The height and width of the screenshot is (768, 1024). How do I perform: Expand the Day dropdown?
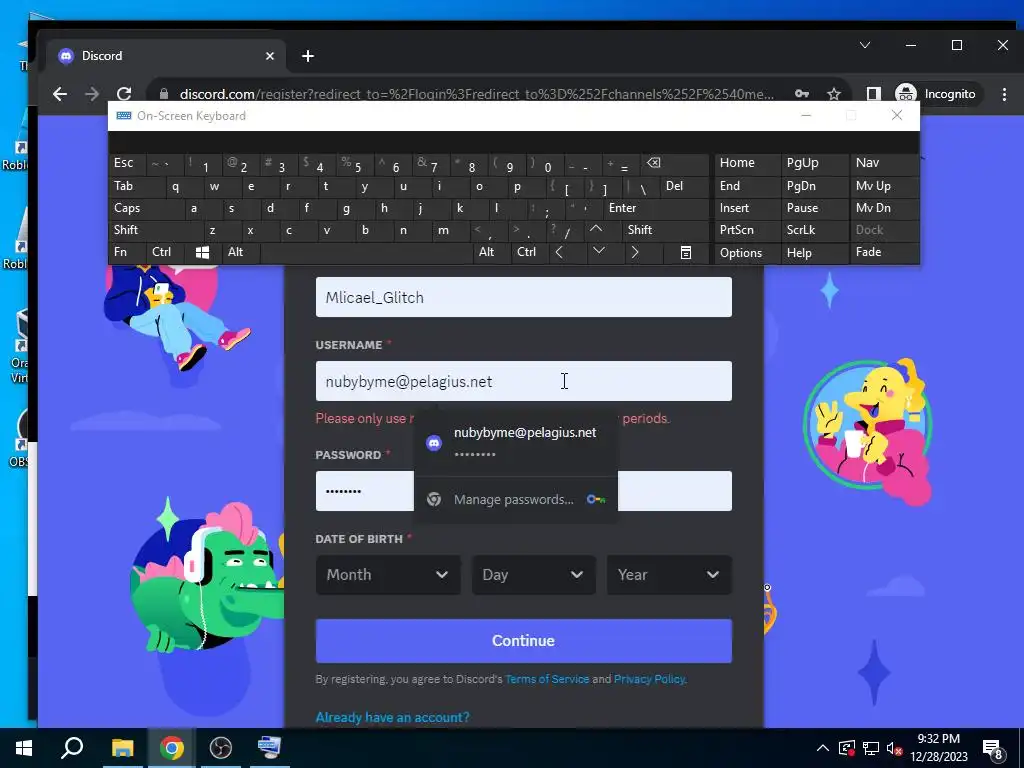click(x=534, y=575)
